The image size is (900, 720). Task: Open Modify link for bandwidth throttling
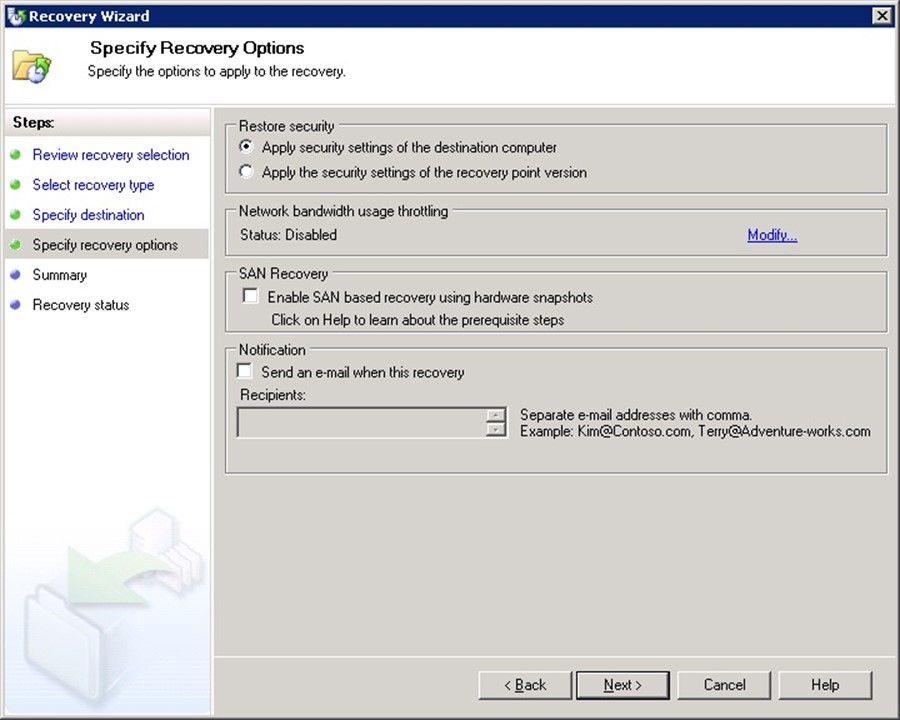771,235
